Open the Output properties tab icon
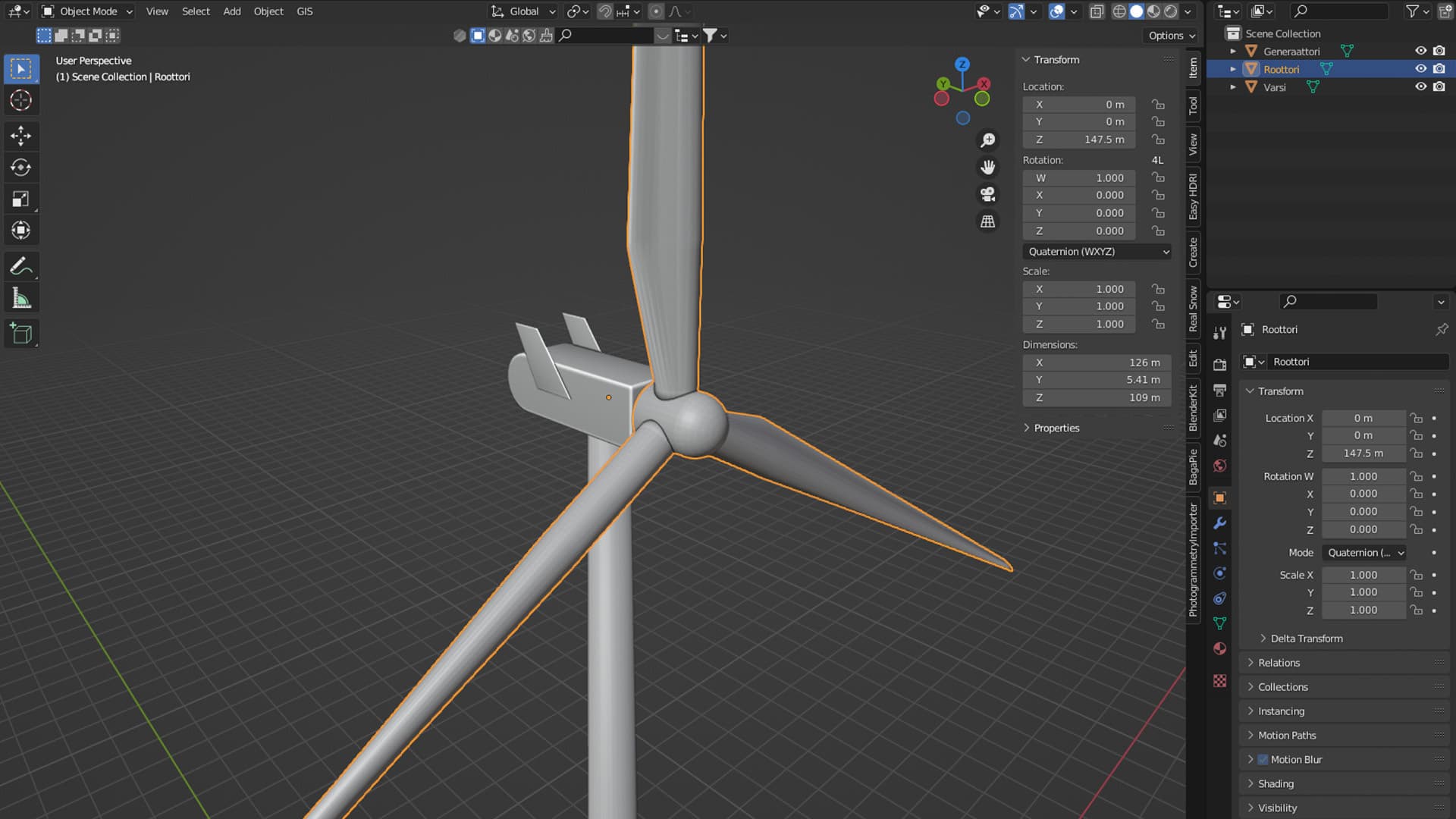 tap(1219, 390)
